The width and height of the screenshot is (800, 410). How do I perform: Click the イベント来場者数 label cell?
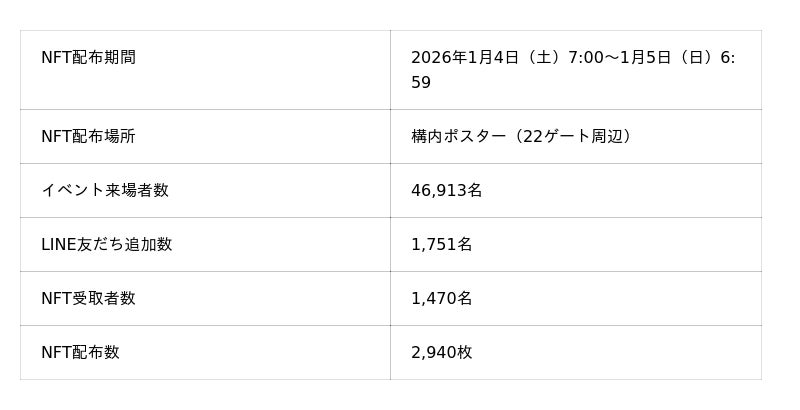[105, 191]
